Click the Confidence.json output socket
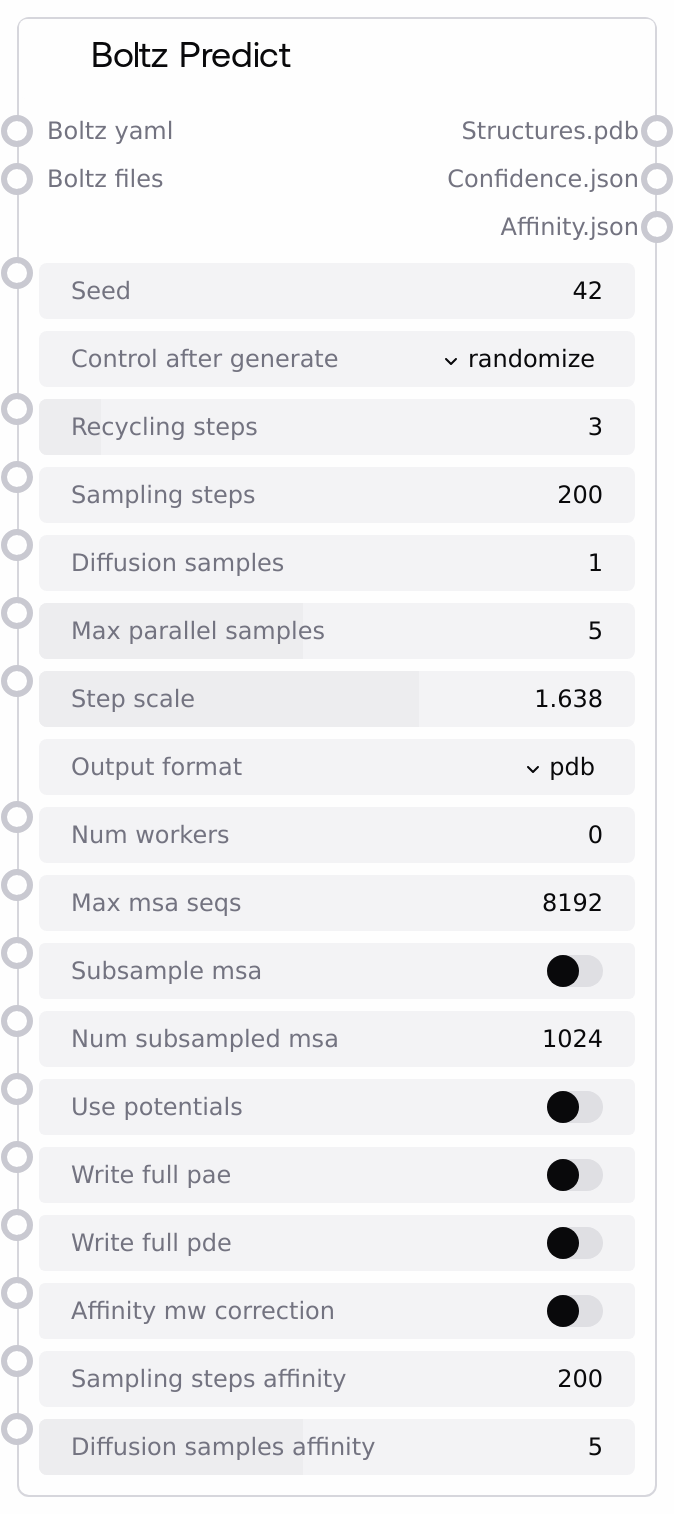Image resolution: width=674 pixels, height=1514 pixels. click(656, 179)
